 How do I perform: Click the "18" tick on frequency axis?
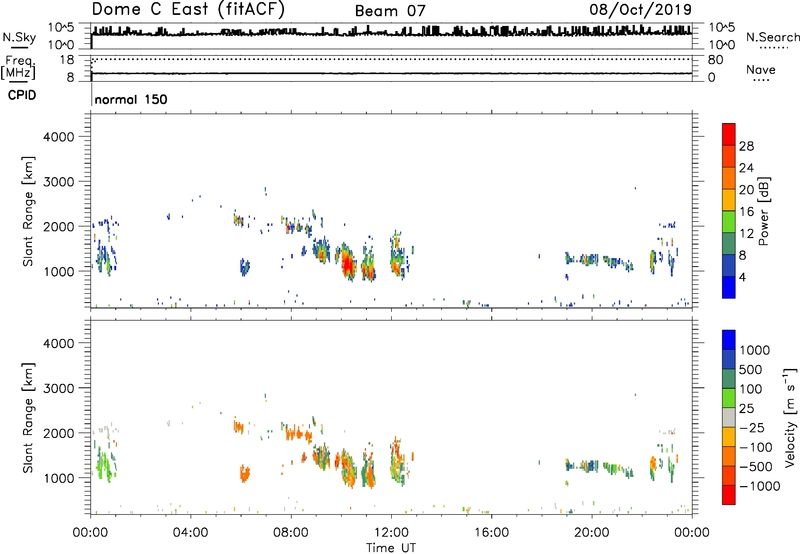point(67,60)
